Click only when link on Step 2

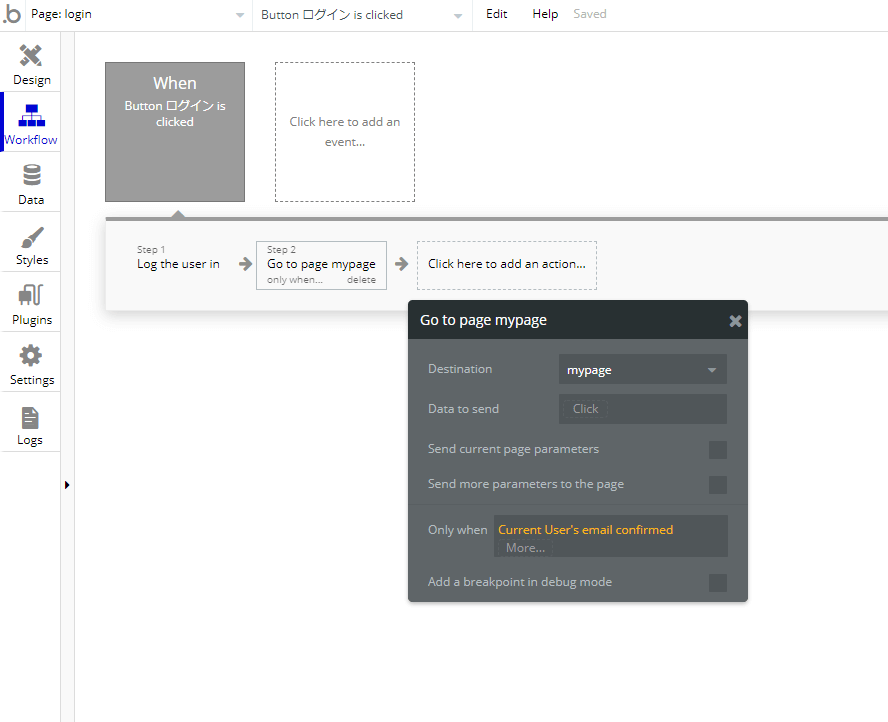click(294, 280)
